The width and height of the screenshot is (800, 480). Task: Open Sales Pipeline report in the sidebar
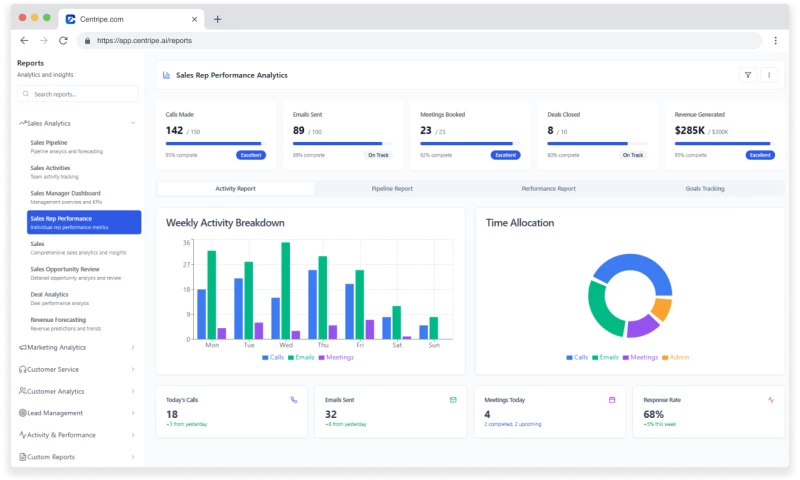click(x=84, y=146)
